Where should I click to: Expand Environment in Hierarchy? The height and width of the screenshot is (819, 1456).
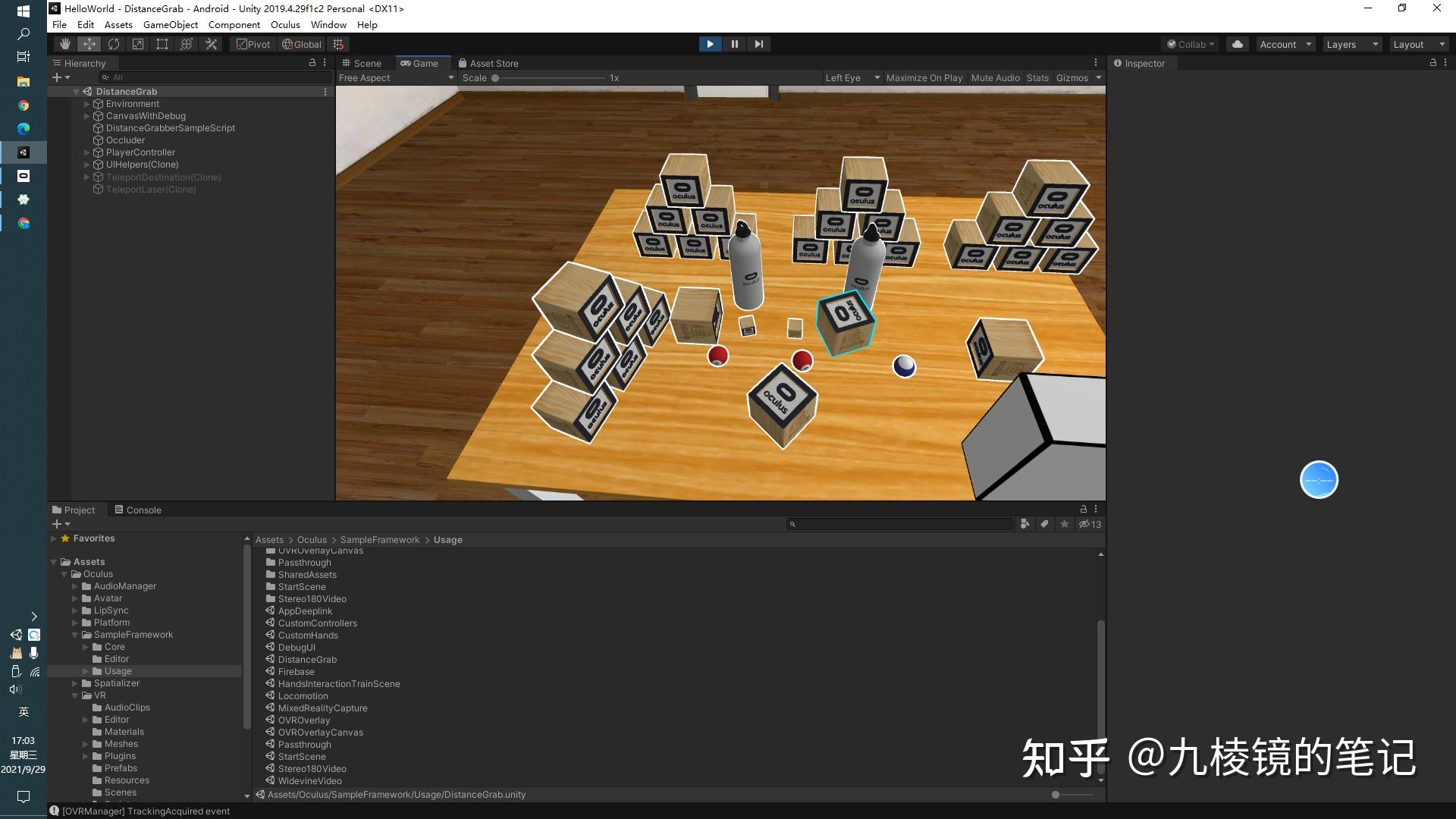86,104
